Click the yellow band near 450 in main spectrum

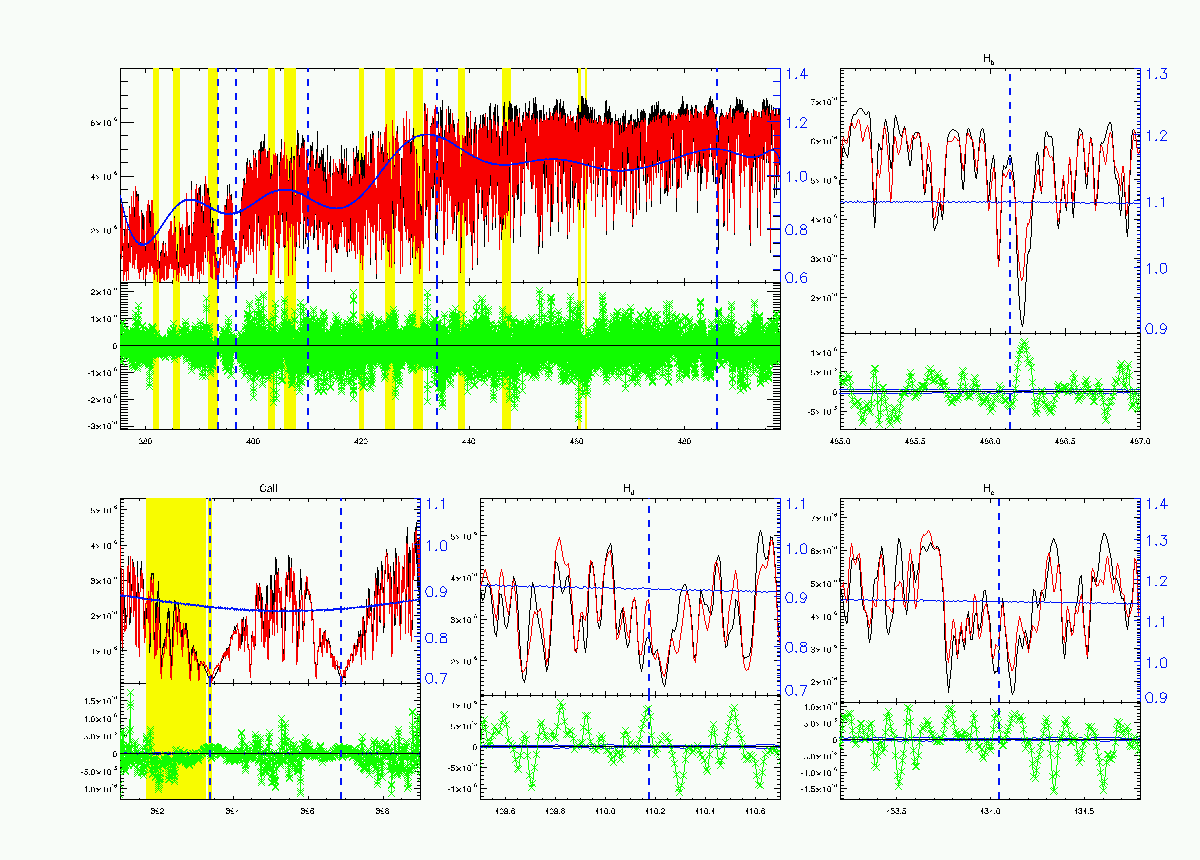click(x=582, y=248)
